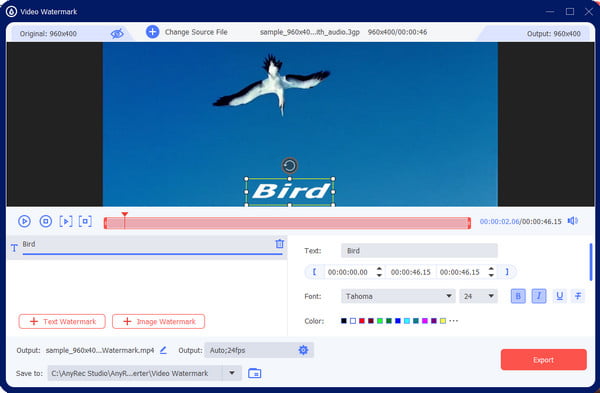This screenshot has height=393, width=600.
Task: Pick the dark maroon color swatch
Action: click(x=371, y=321)
